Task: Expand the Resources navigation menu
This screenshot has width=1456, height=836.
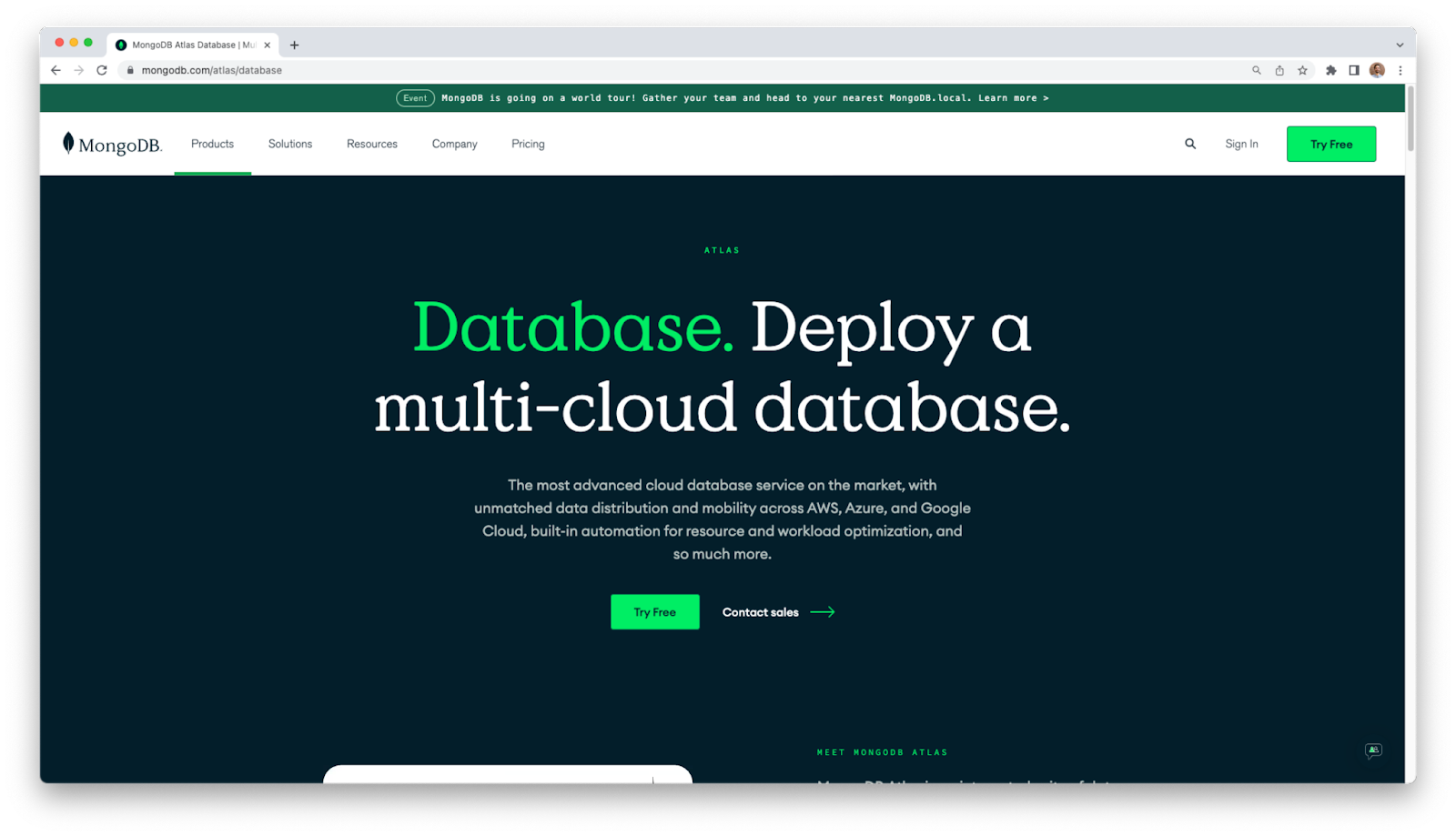Action: tap(371, 144)
